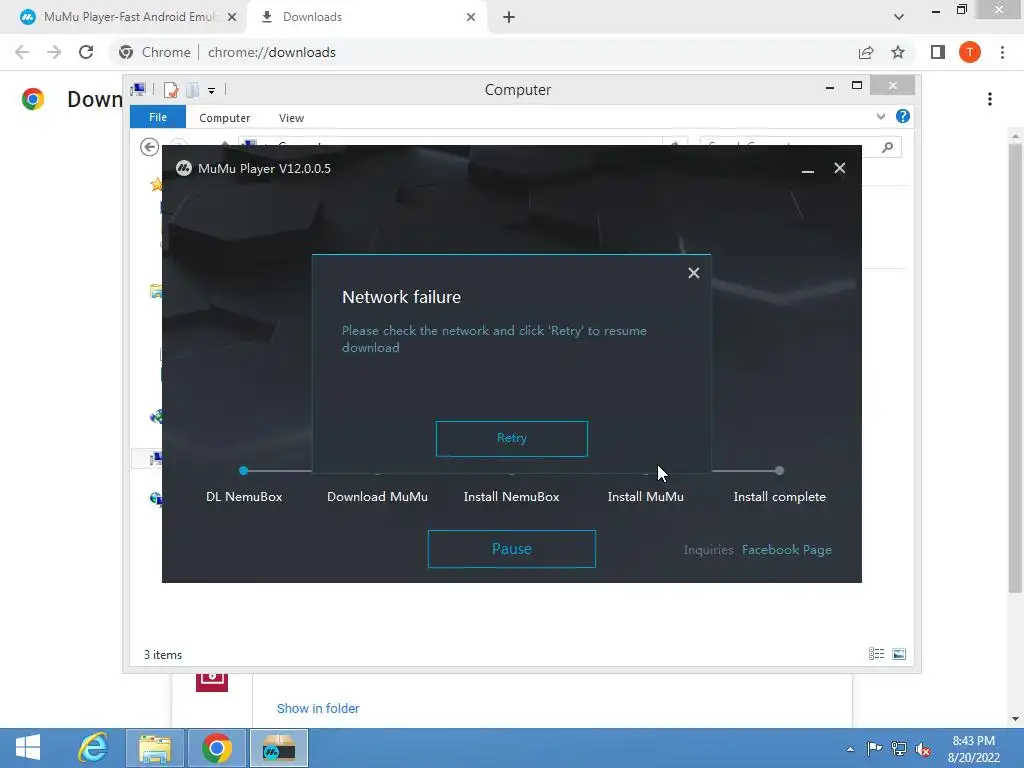This screenshot has width=1024, height=768.
Task: Reload the Chrome page
Action: click(x=86, y=52)
